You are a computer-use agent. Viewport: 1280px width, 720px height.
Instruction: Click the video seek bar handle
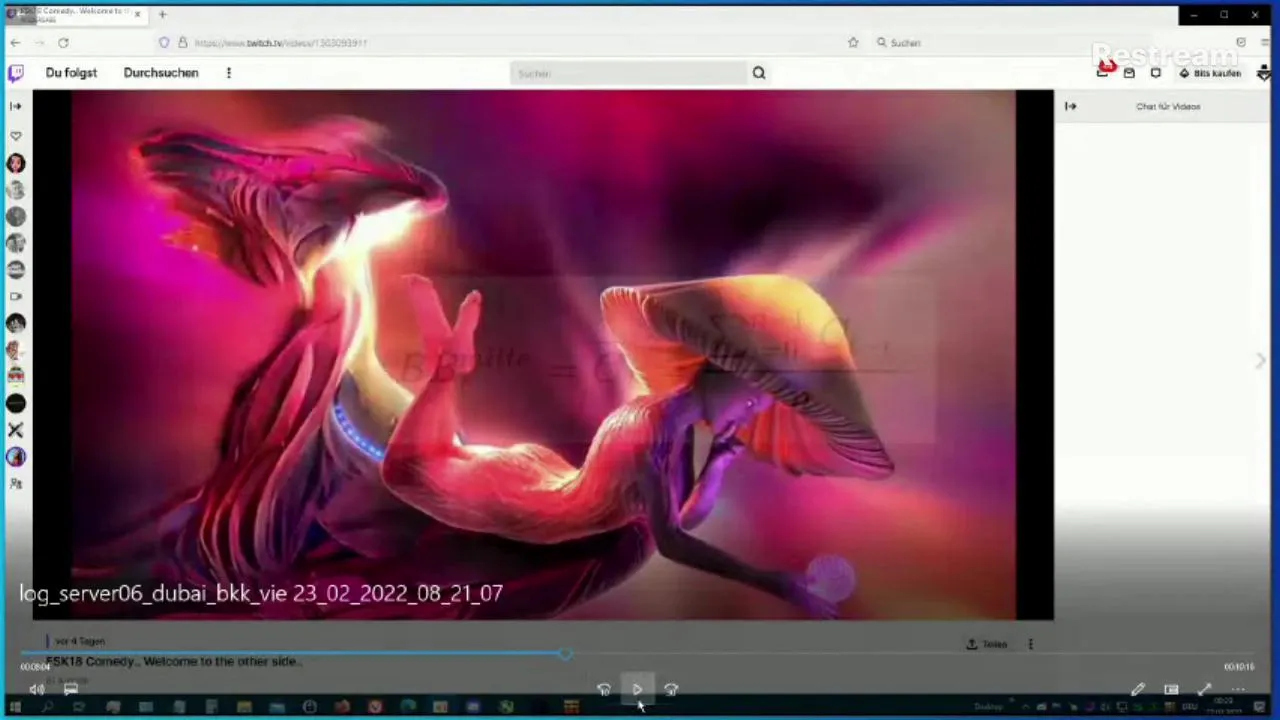point(565,654)
